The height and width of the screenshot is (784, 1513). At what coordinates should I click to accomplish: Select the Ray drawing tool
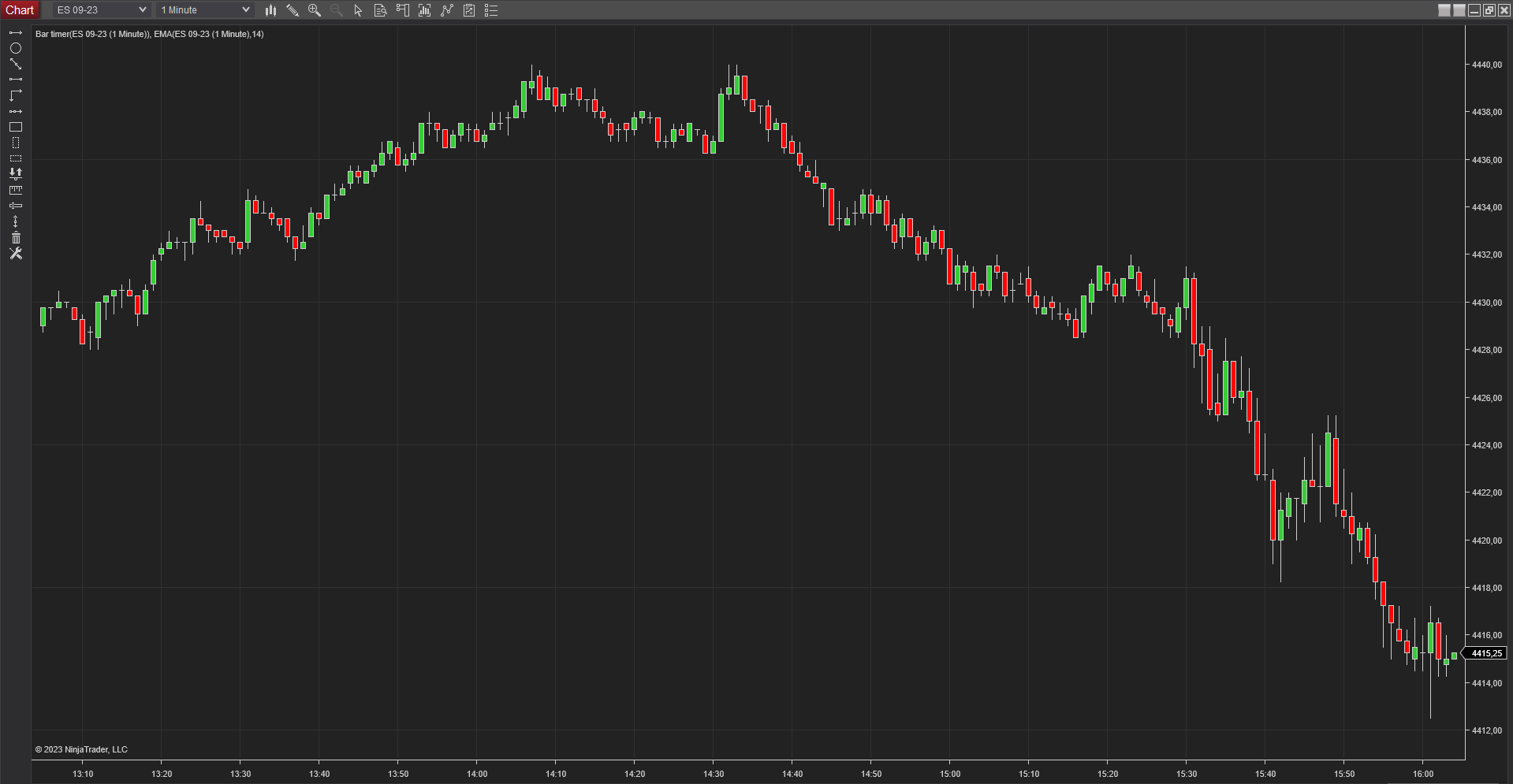coord(15,33)
